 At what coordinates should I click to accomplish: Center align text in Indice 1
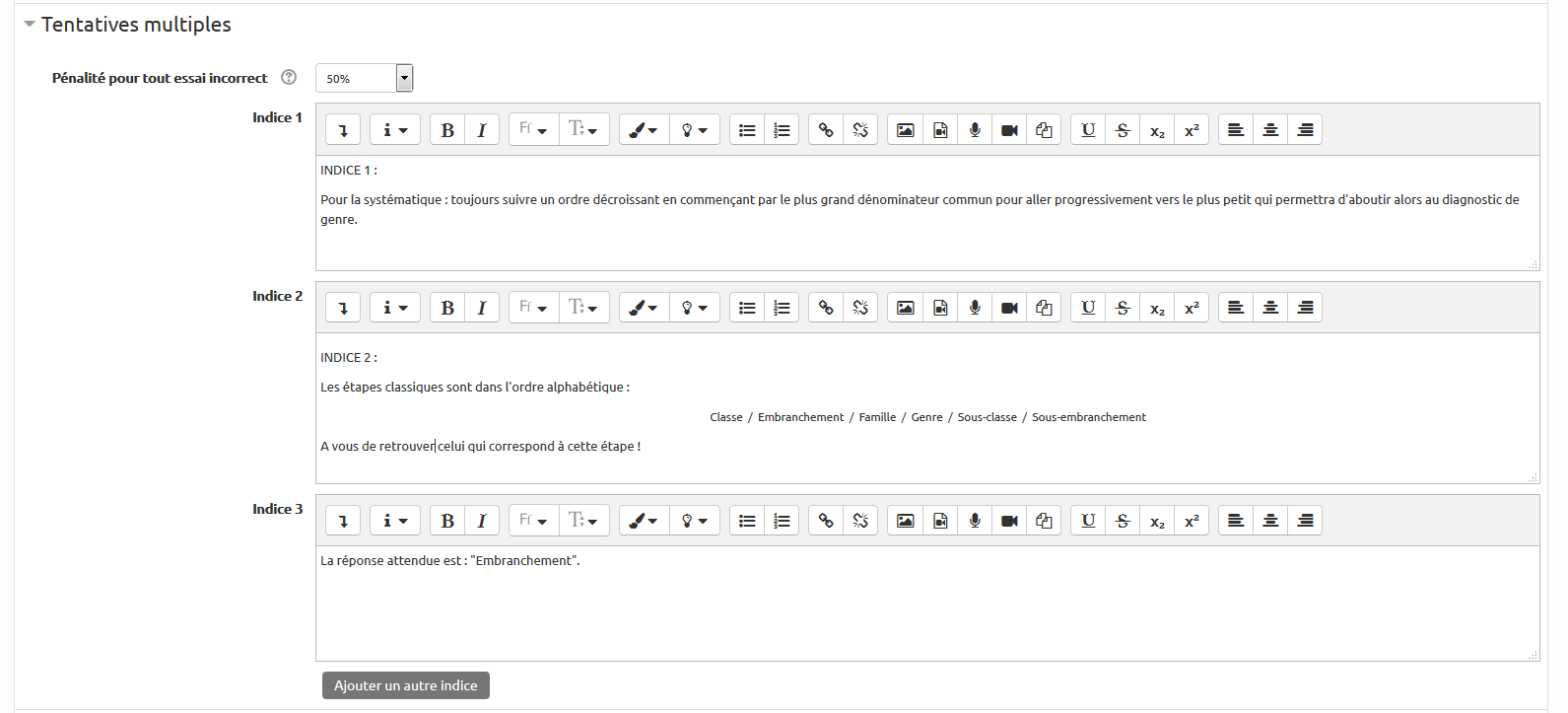click(x=1270, y=130)
